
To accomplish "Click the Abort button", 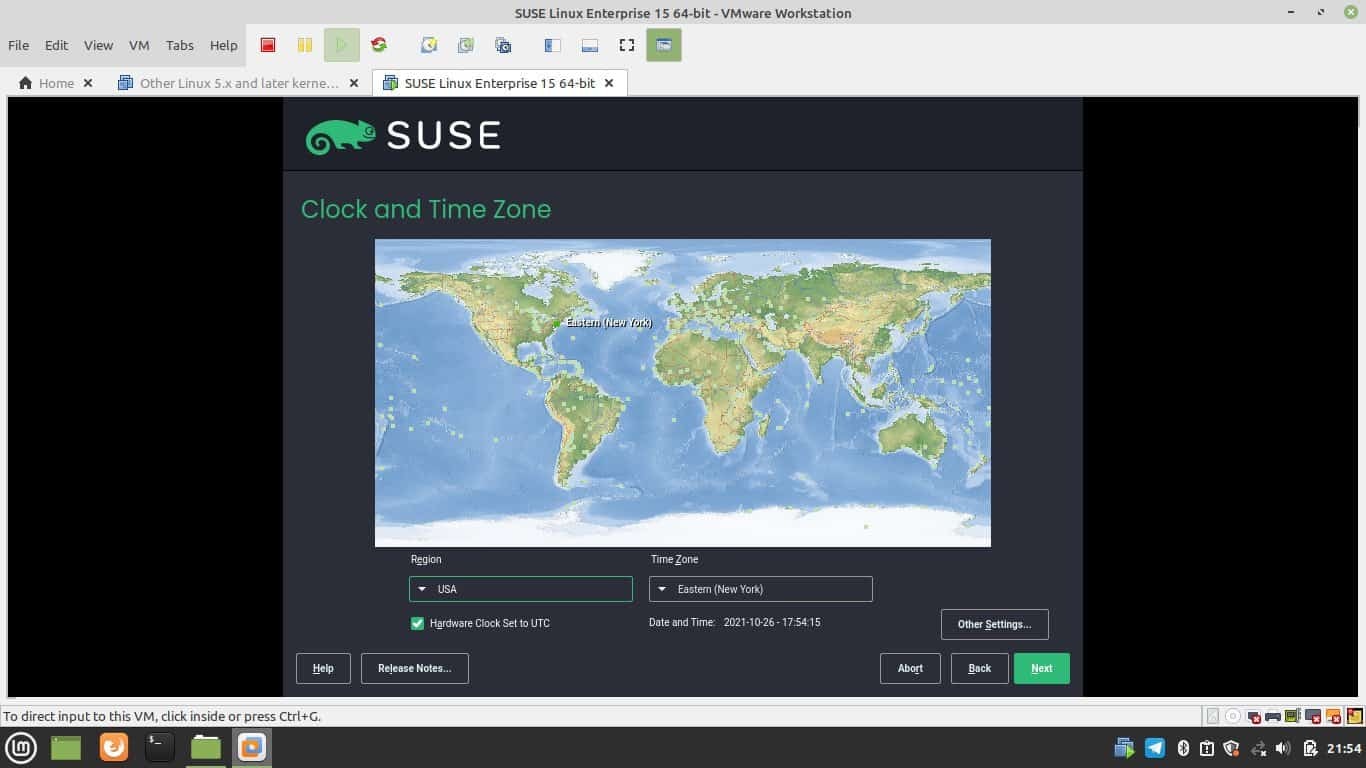I will click(910, 668).
